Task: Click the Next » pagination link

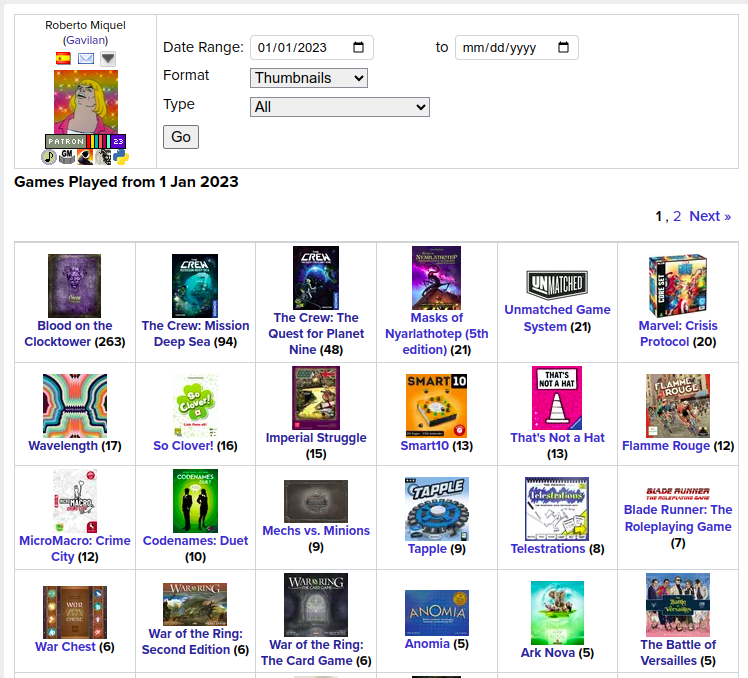Action: [710, 216]
